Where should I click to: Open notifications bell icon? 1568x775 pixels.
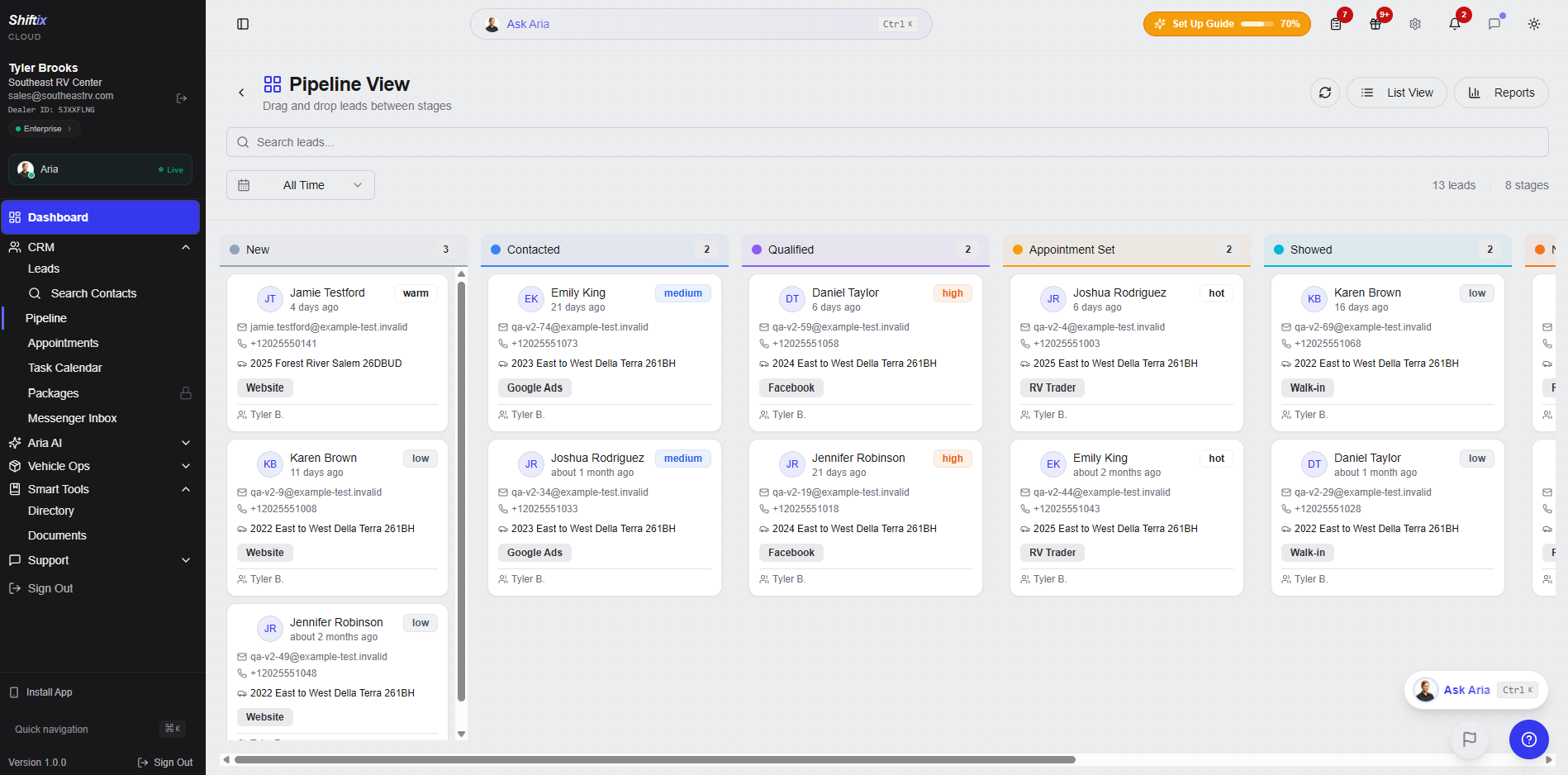click(x=1455, y=24)
